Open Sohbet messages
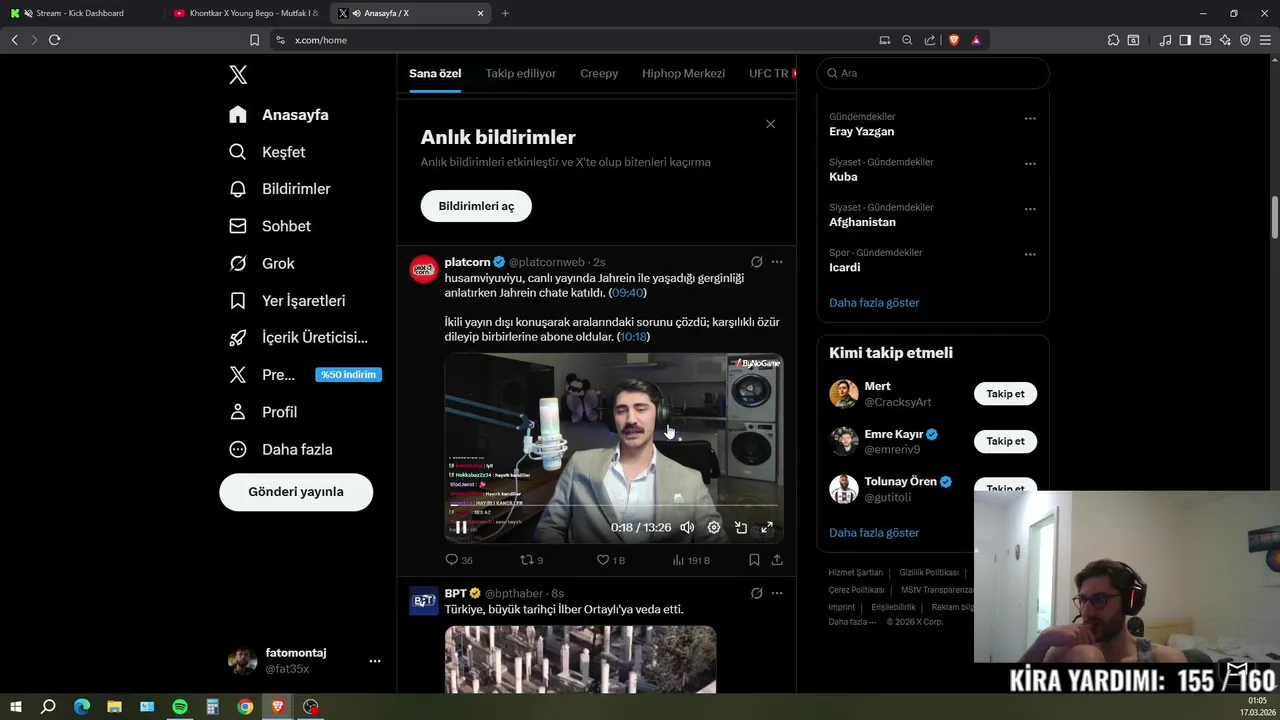Image resolution: width=1280 pixels, height=720 pixels. click(x=269, y=226)
